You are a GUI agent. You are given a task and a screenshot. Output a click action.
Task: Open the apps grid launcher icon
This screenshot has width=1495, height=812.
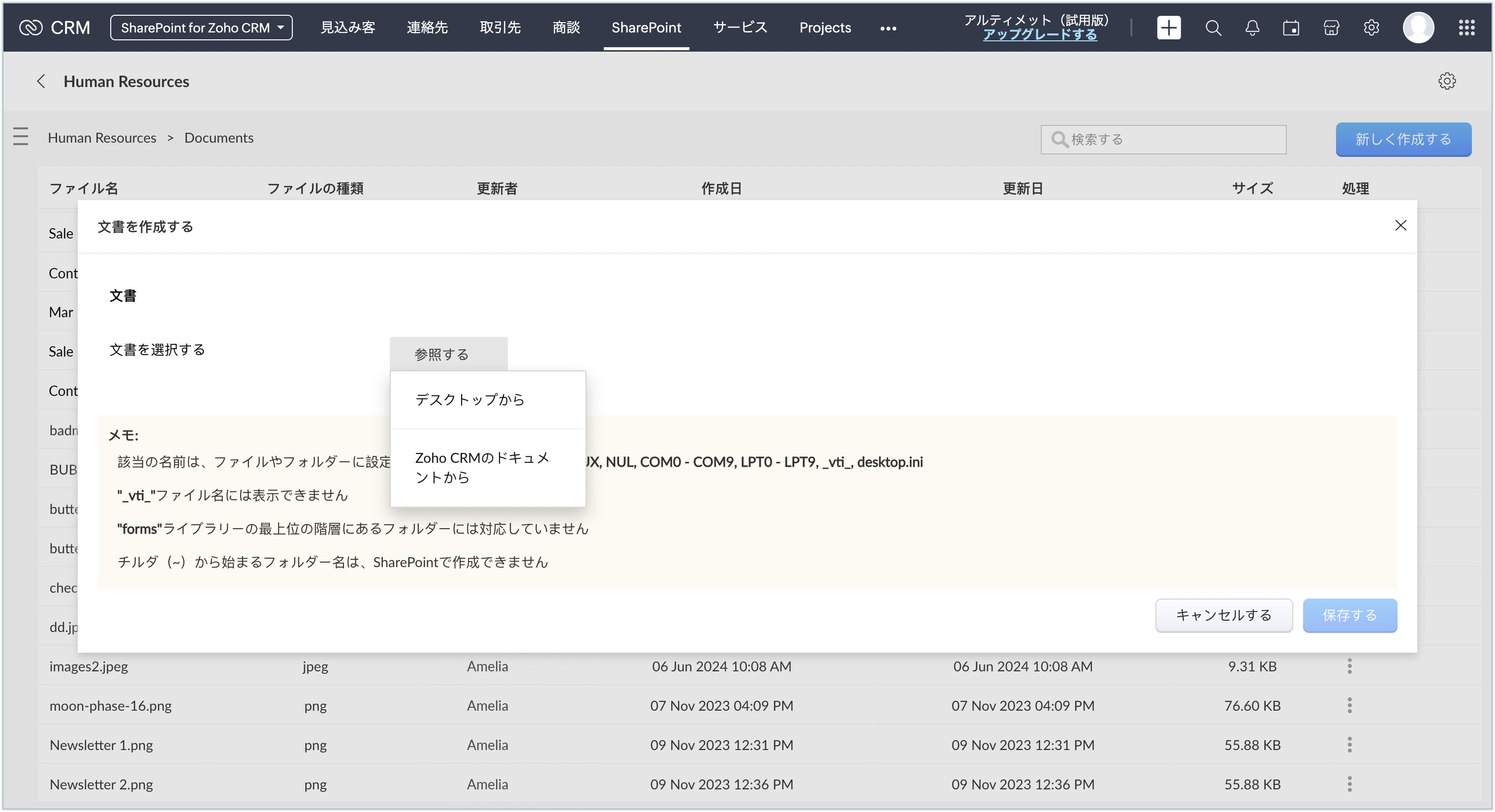1466,27
